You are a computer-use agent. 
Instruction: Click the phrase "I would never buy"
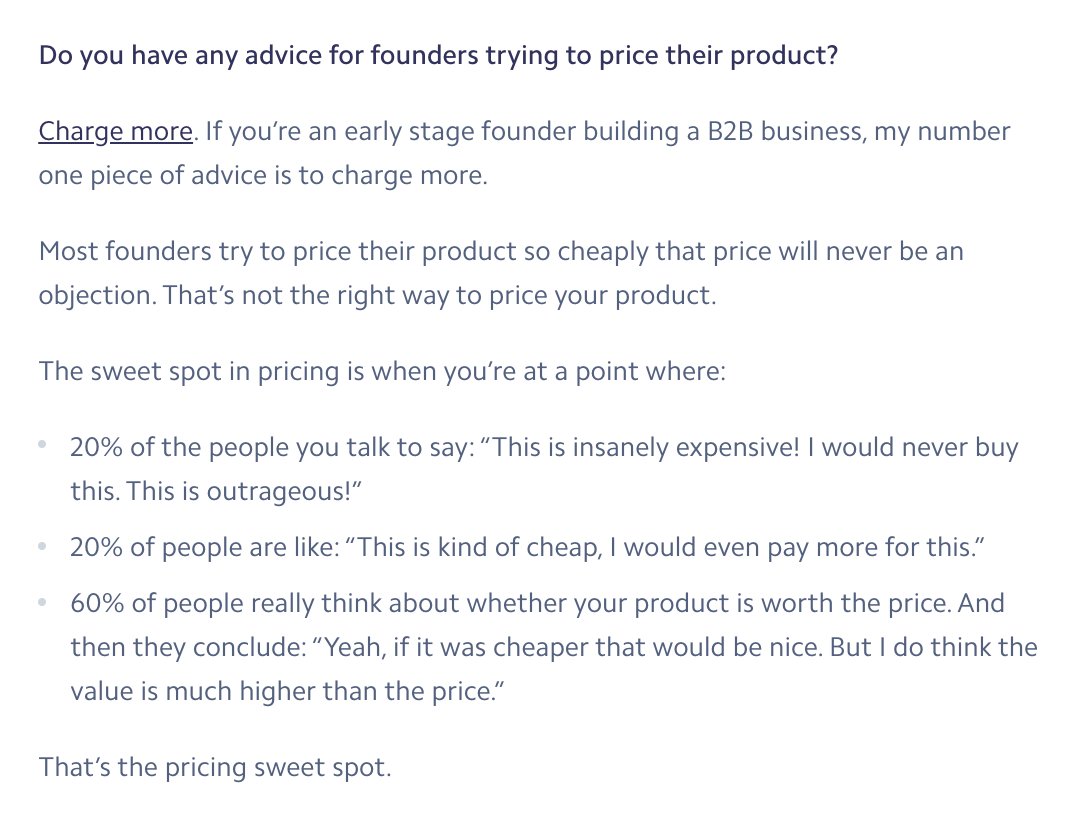(913, 448)
